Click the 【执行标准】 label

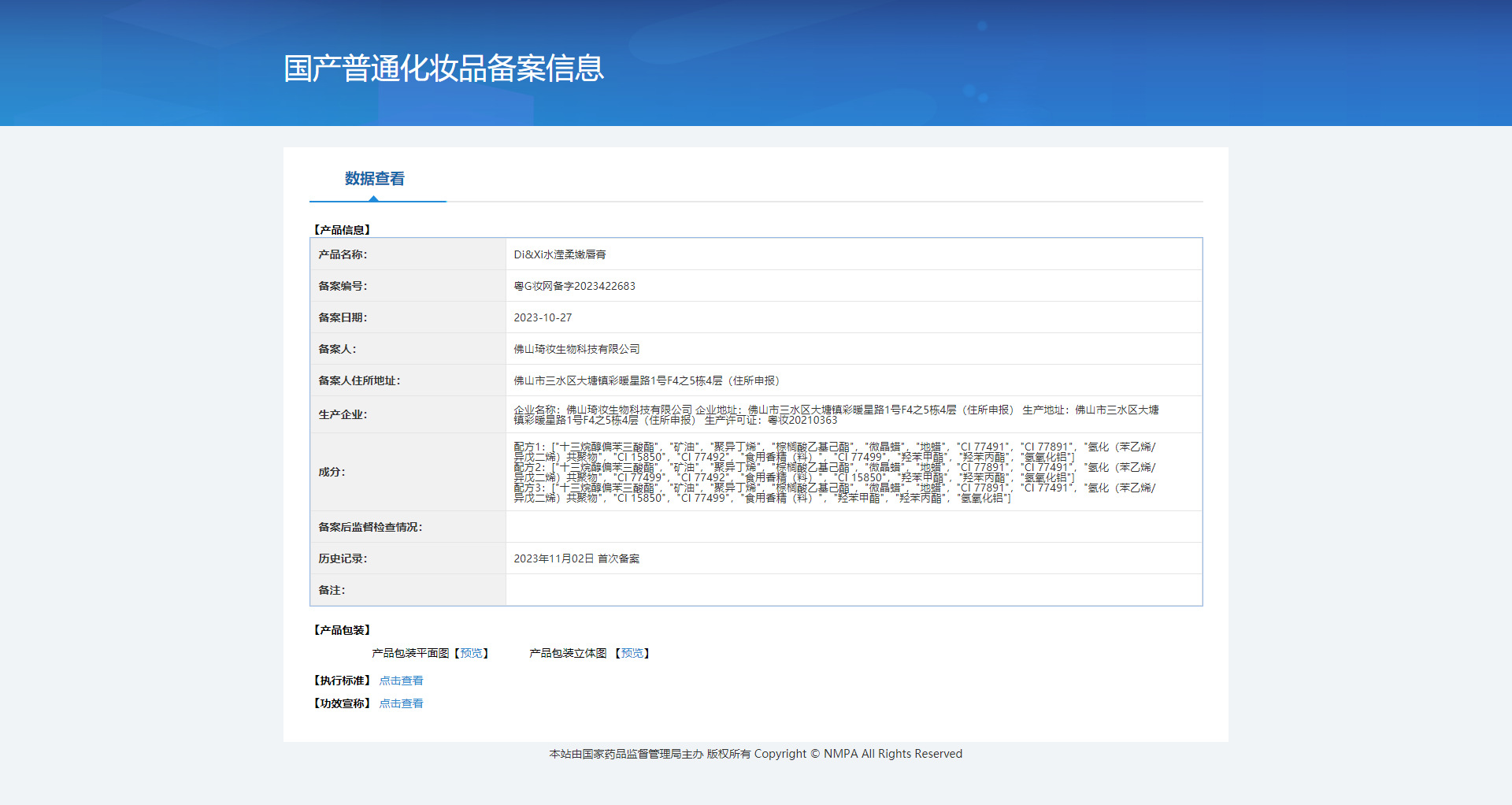[x=342, y=681]
